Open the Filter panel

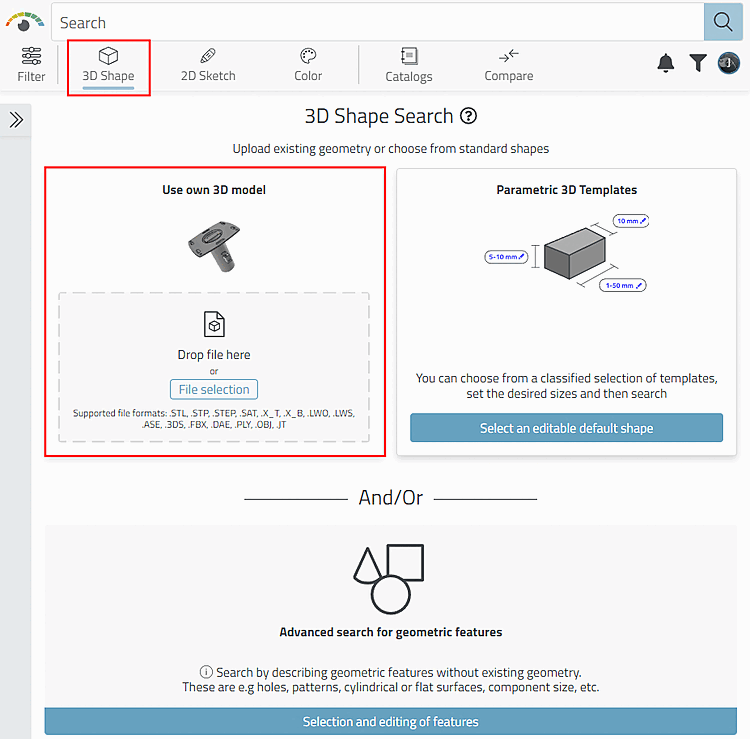pyautogui.click(x=31, y=65)
